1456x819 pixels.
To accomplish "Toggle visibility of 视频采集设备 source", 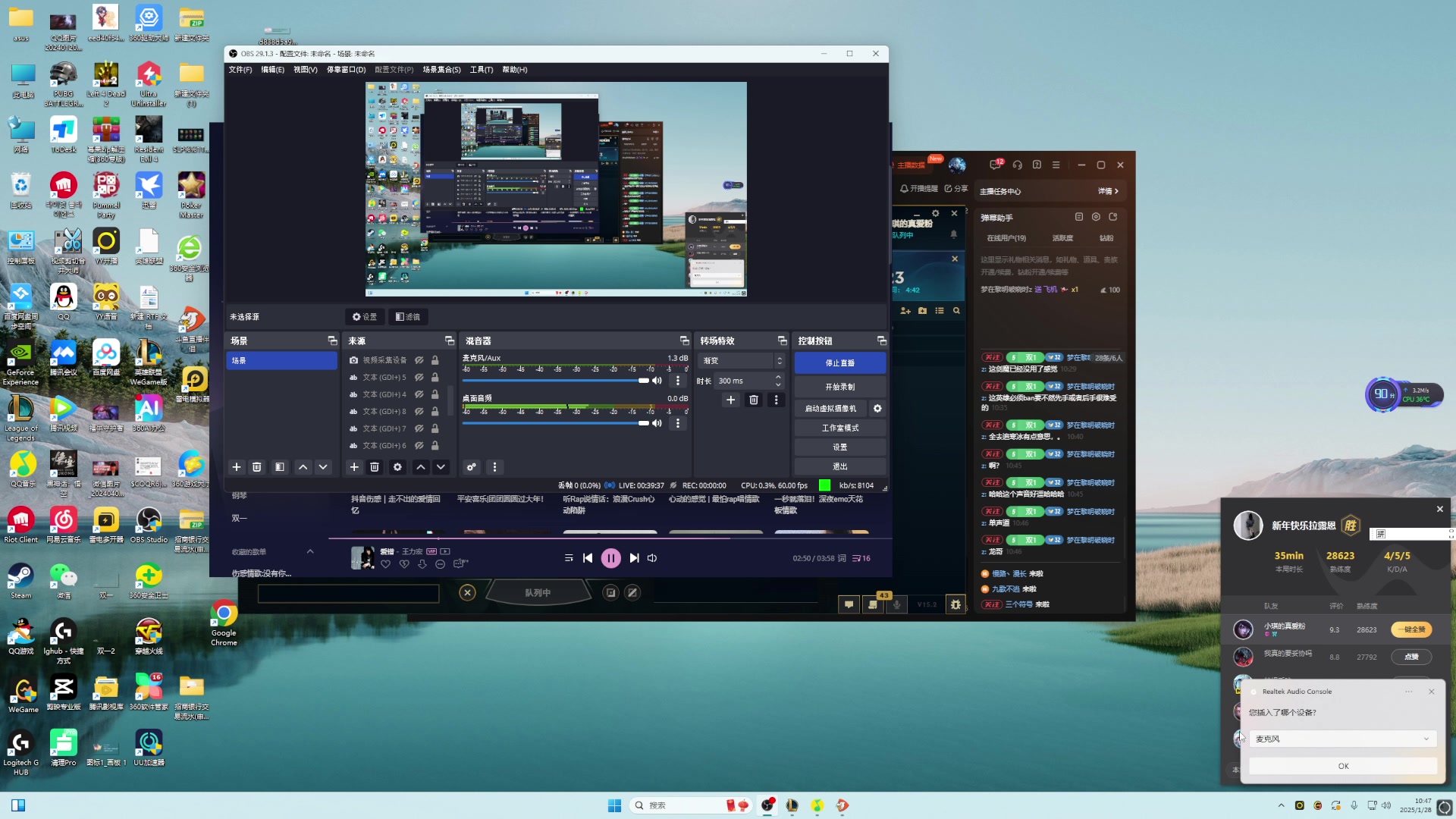I will [419, 360].
